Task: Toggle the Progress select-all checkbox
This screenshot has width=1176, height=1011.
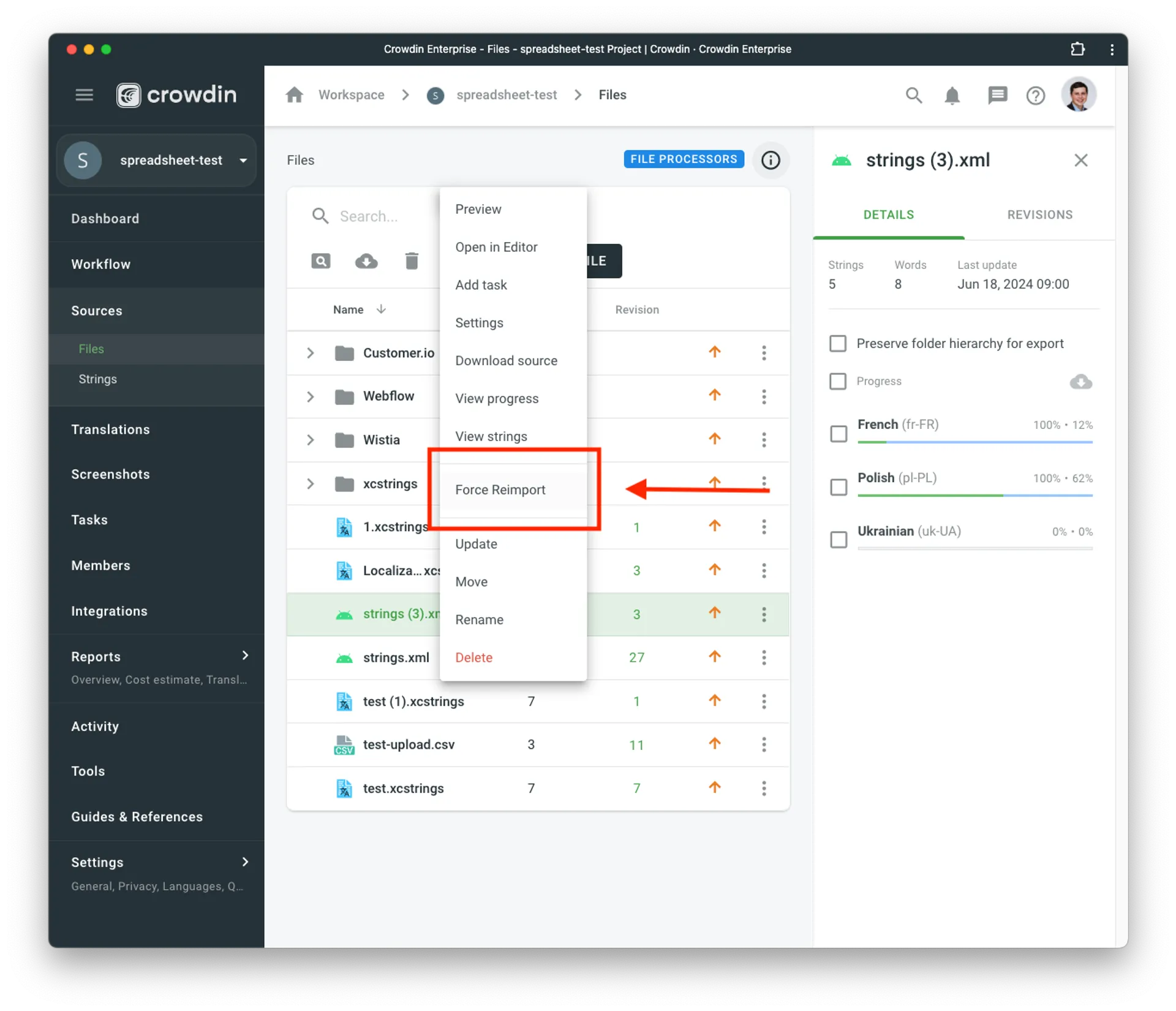Action: [837, 381]
